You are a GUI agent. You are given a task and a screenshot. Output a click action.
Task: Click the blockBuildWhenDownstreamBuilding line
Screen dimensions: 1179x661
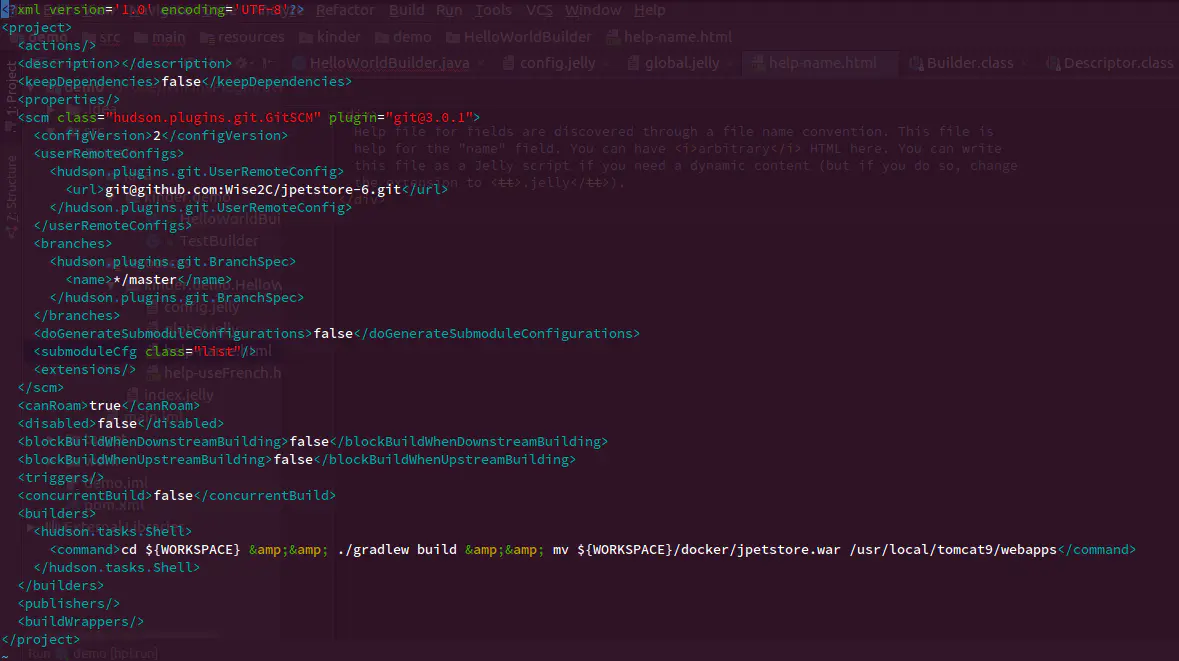coord(313,441)
